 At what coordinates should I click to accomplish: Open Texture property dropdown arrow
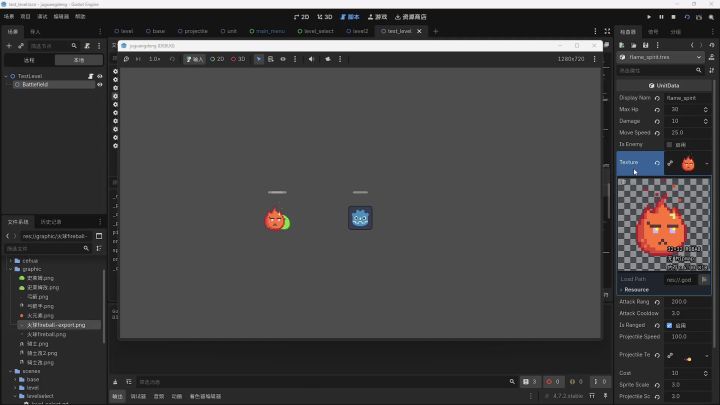[707, 163]
